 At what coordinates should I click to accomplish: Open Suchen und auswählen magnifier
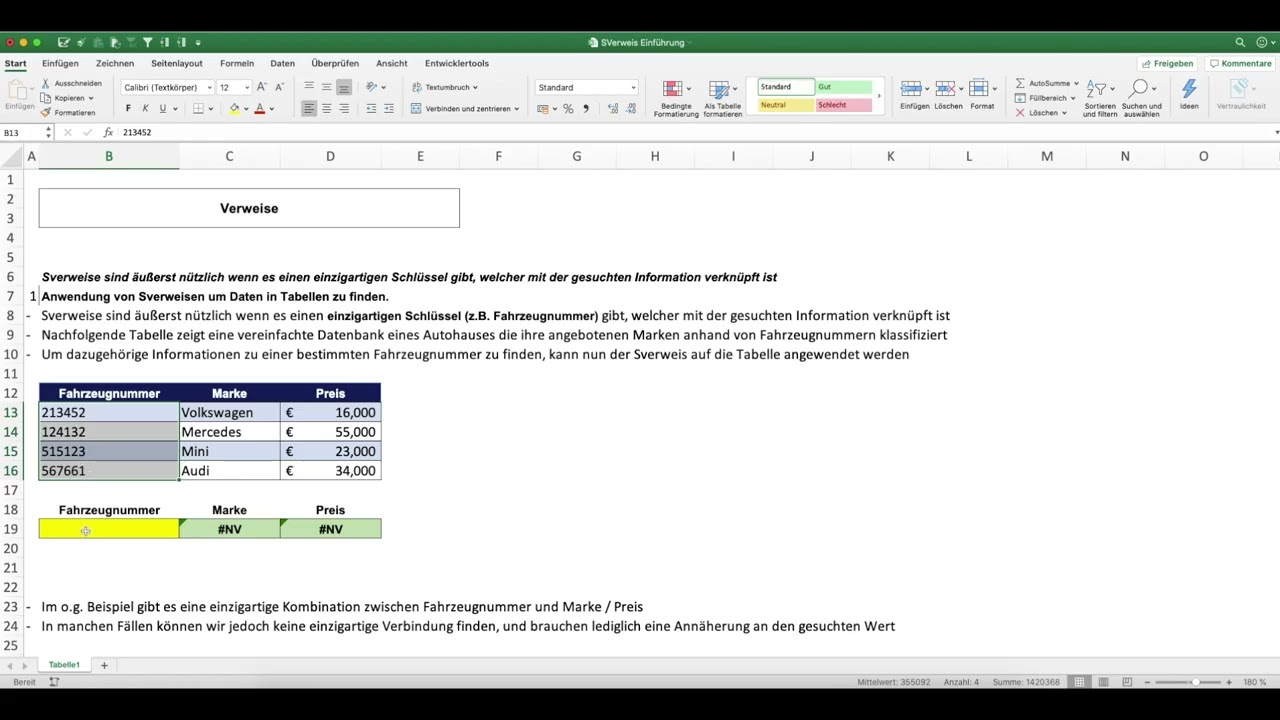pyautogui.click(x=1141, y=100)
